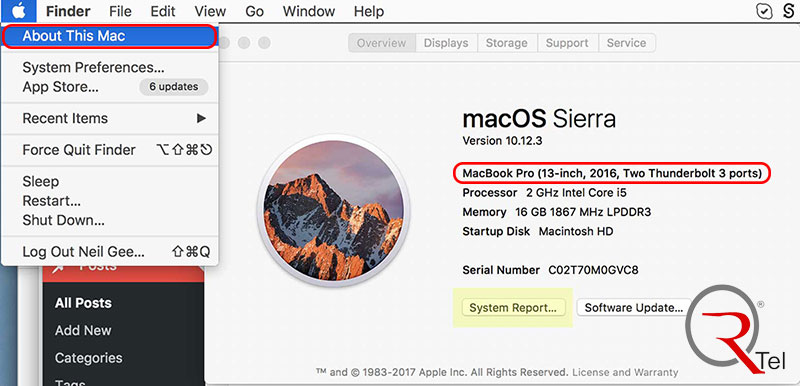
Task: Click the Skype icon in menu bar
Action: coord(789,11)
